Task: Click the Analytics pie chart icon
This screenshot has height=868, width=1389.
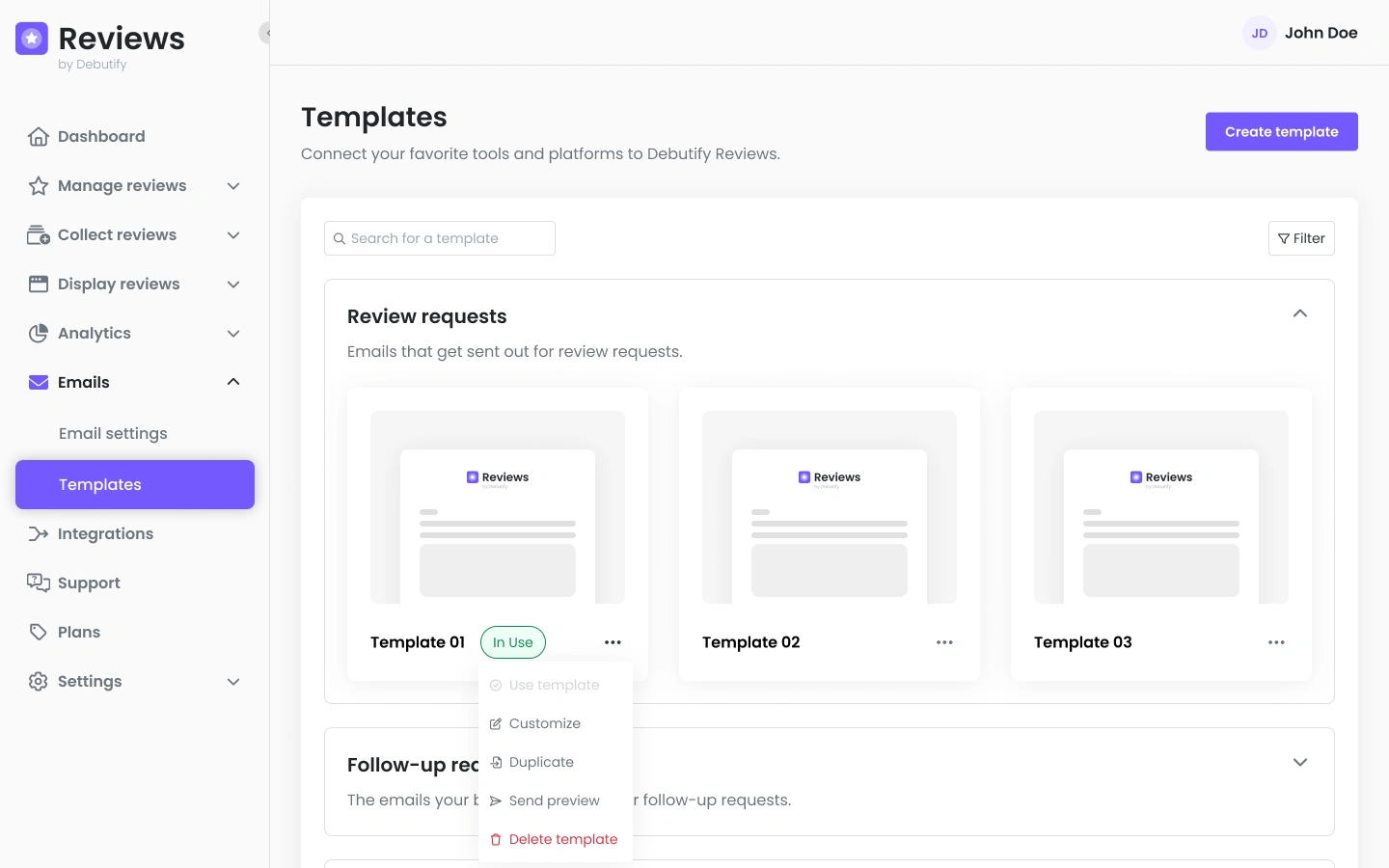Action: (x=39, y=334)
